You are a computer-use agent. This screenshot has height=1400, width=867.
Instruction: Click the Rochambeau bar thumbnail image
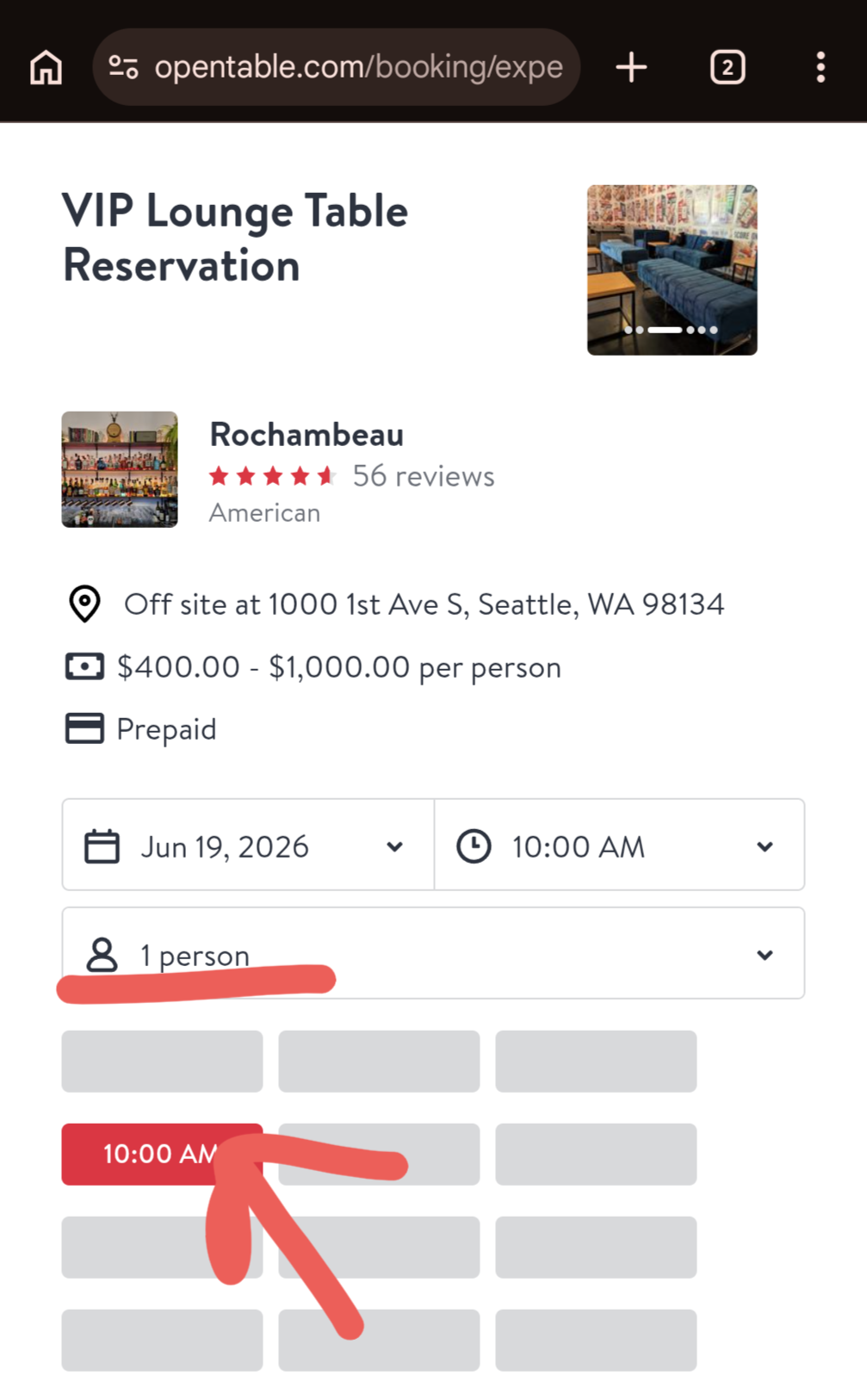(x=120, y=469)
